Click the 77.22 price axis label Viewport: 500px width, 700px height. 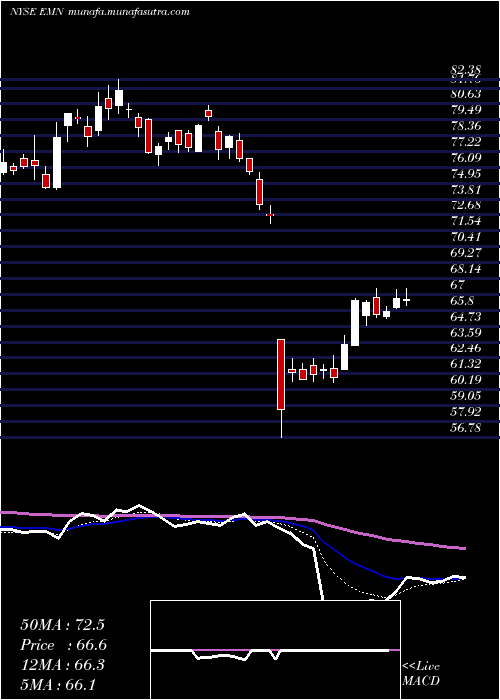coord(466,142)
